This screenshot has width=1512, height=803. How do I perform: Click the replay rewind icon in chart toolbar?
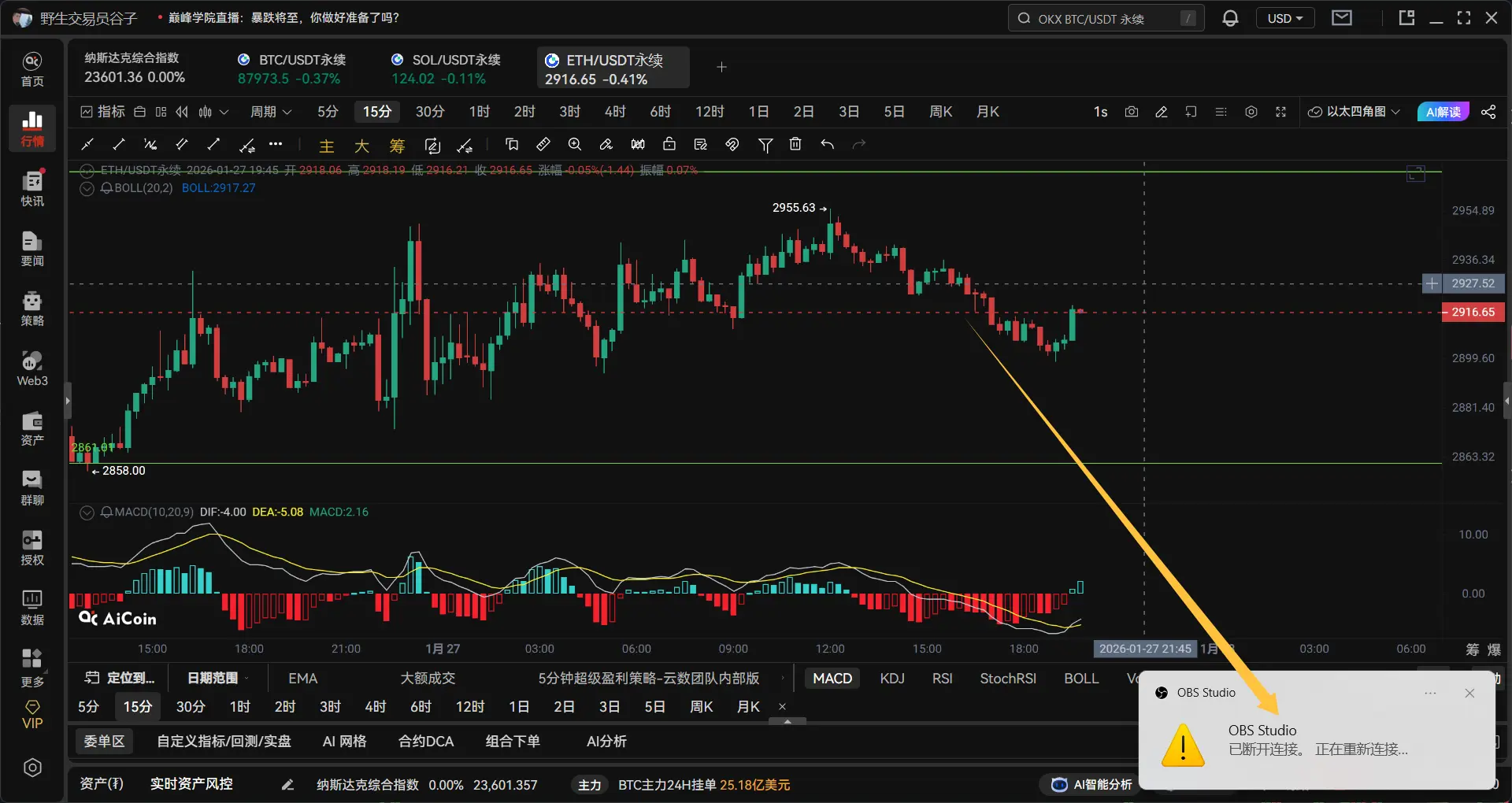pos(182,112)
